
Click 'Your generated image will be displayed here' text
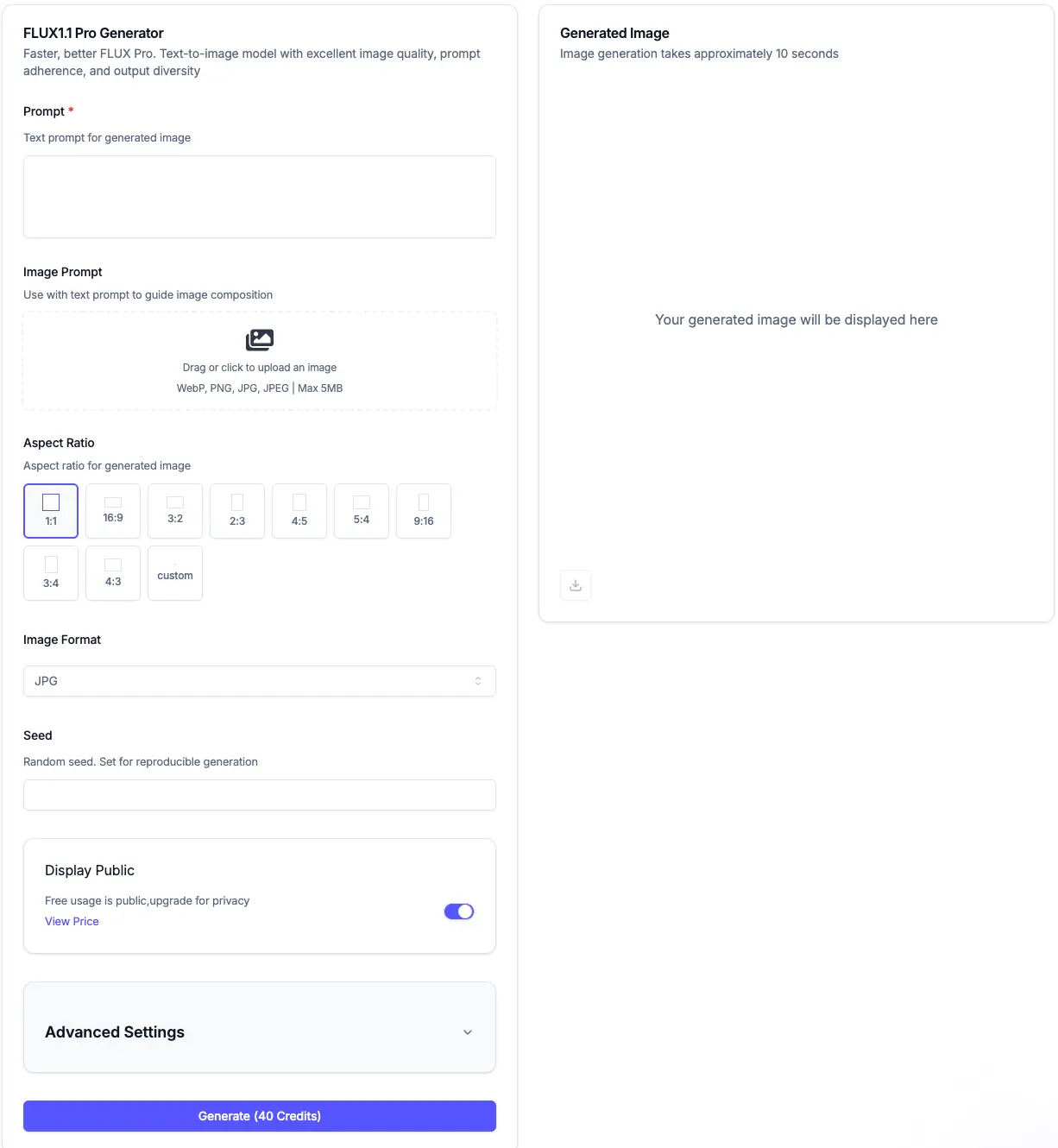click(x=797, y=320)
